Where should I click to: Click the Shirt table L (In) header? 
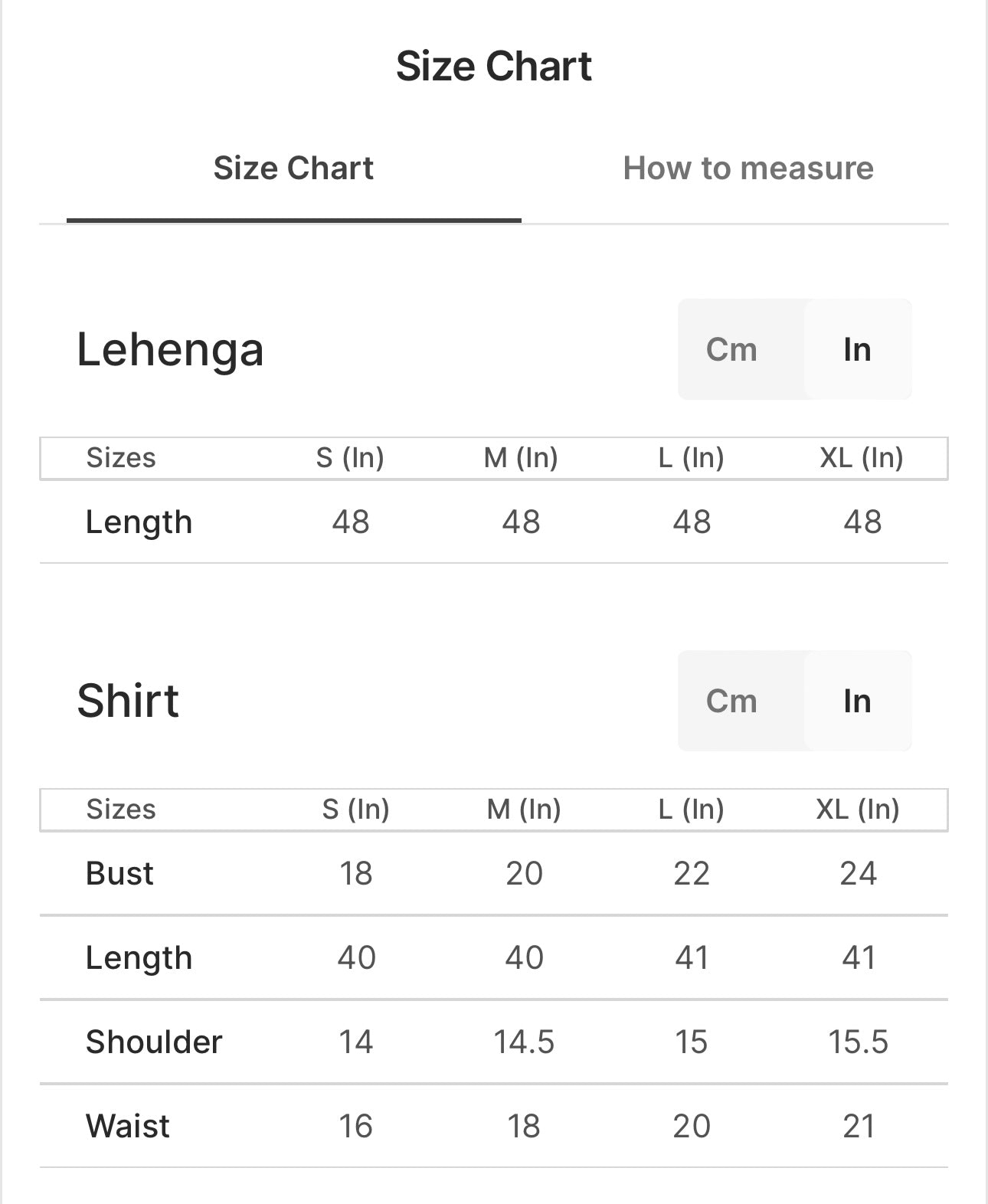[691, 810]
